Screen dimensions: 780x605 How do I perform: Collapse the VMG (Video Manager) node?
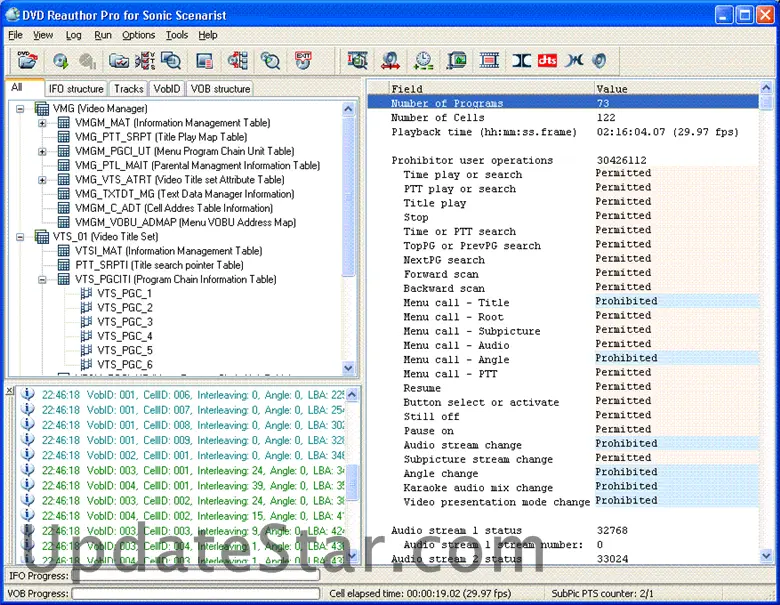tap(20, 108)
